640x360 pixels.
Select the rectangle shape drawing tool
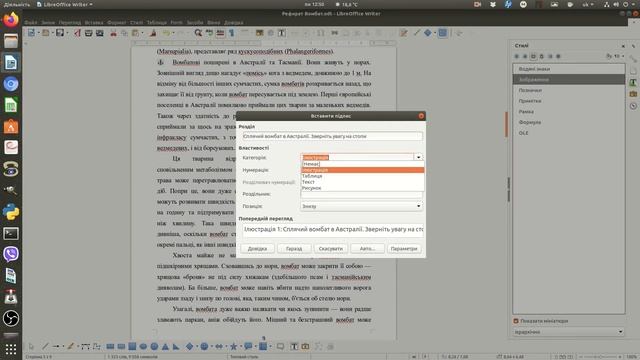110,347
